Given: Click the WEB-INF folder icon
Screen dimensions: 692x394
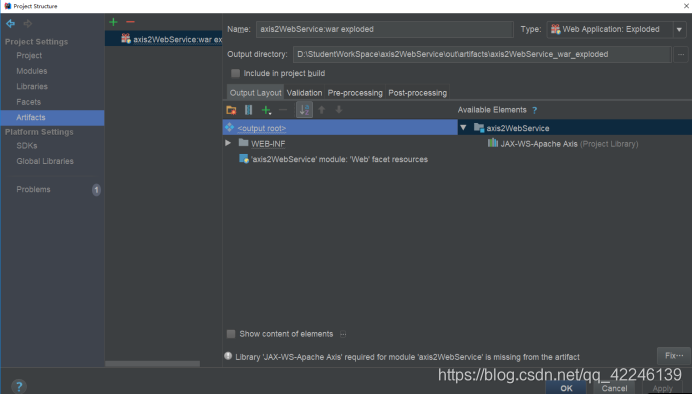Looking at the screenshot, I should (x=244, y=143).
